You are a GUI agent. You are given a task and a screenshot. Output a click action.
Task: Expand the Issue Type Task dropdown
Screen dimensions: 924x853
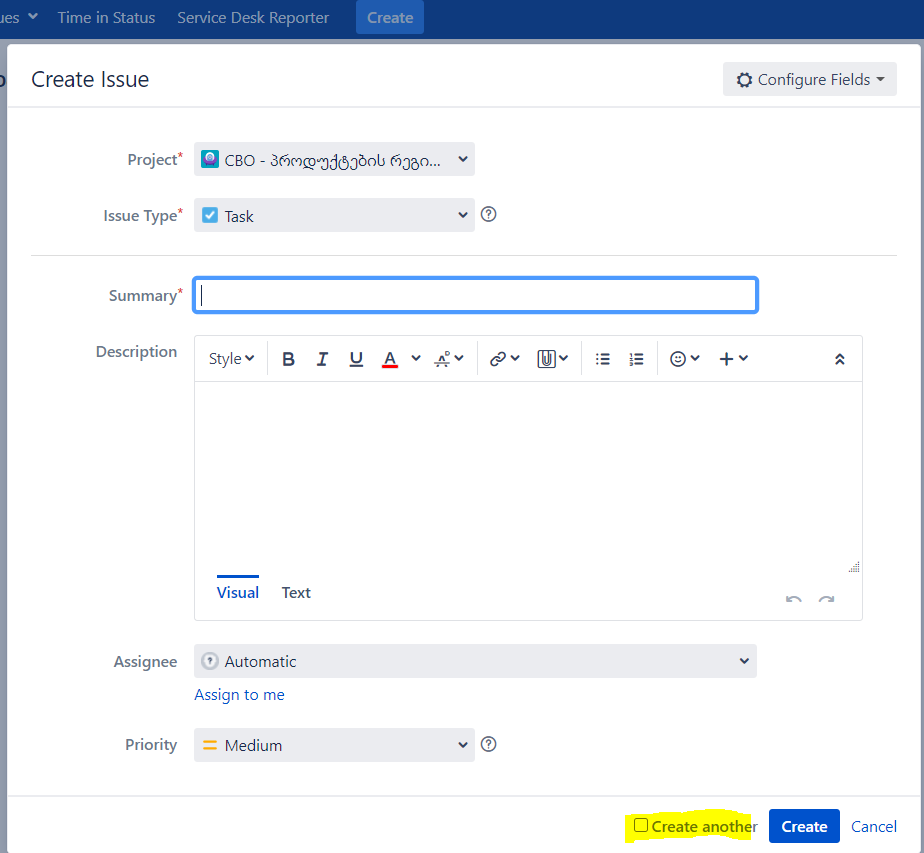(x=334, y=215)
